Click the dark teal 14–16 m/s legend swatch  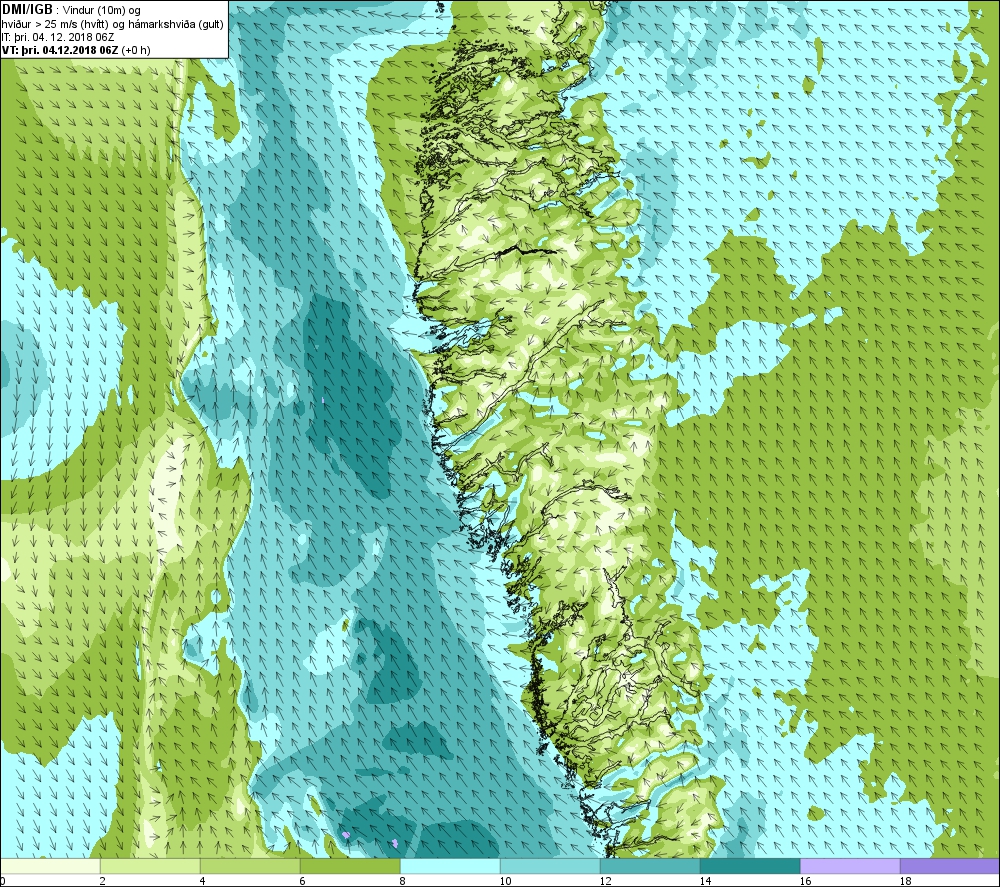click(x=750, y=866)
